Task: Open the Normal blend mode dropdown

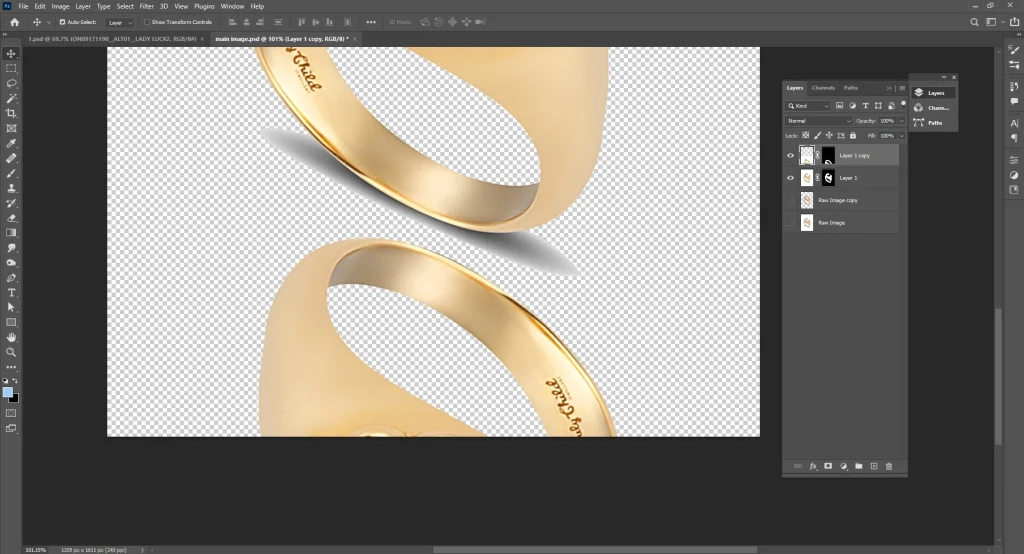Action: pos(818,121)
